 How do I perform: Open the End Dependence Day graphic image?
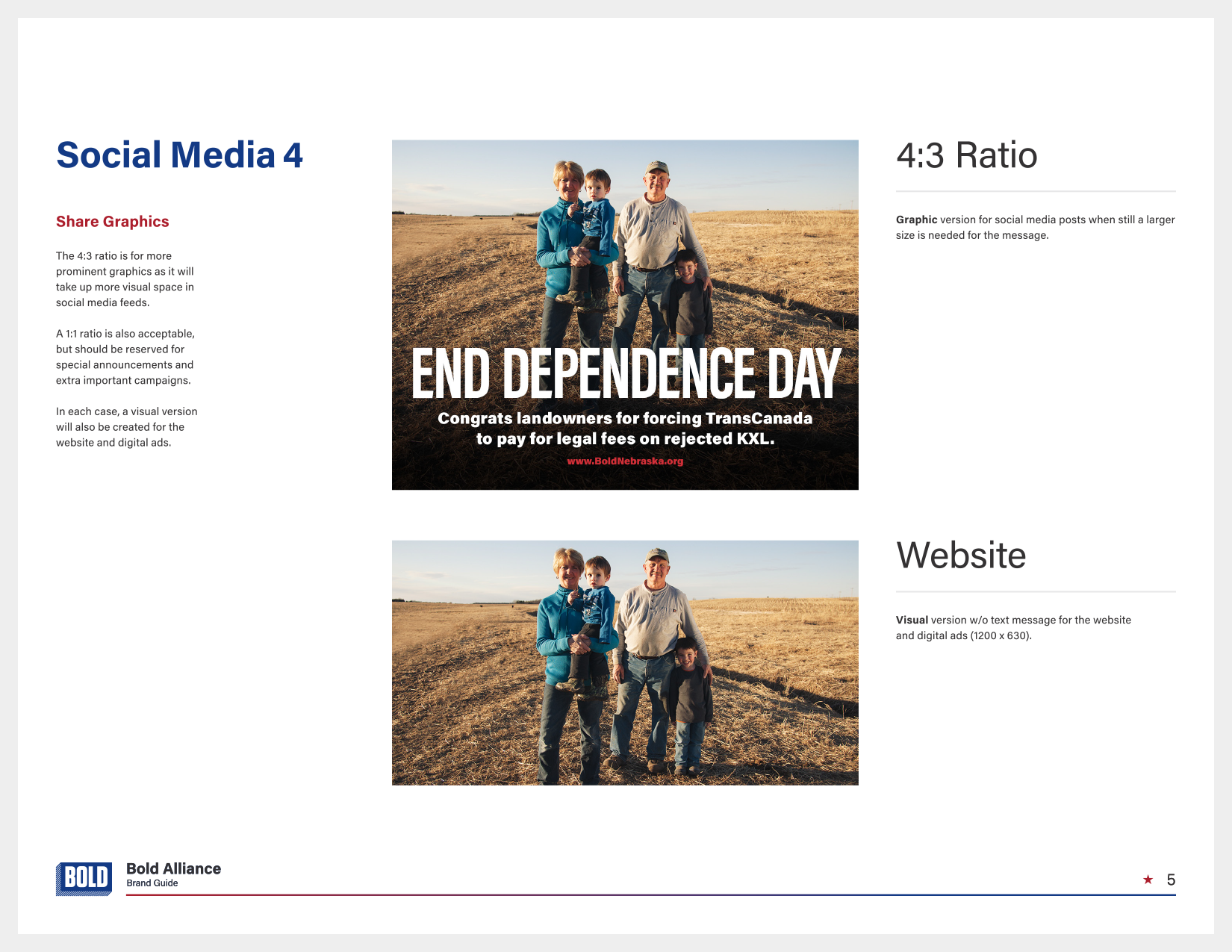click(625, 314)
